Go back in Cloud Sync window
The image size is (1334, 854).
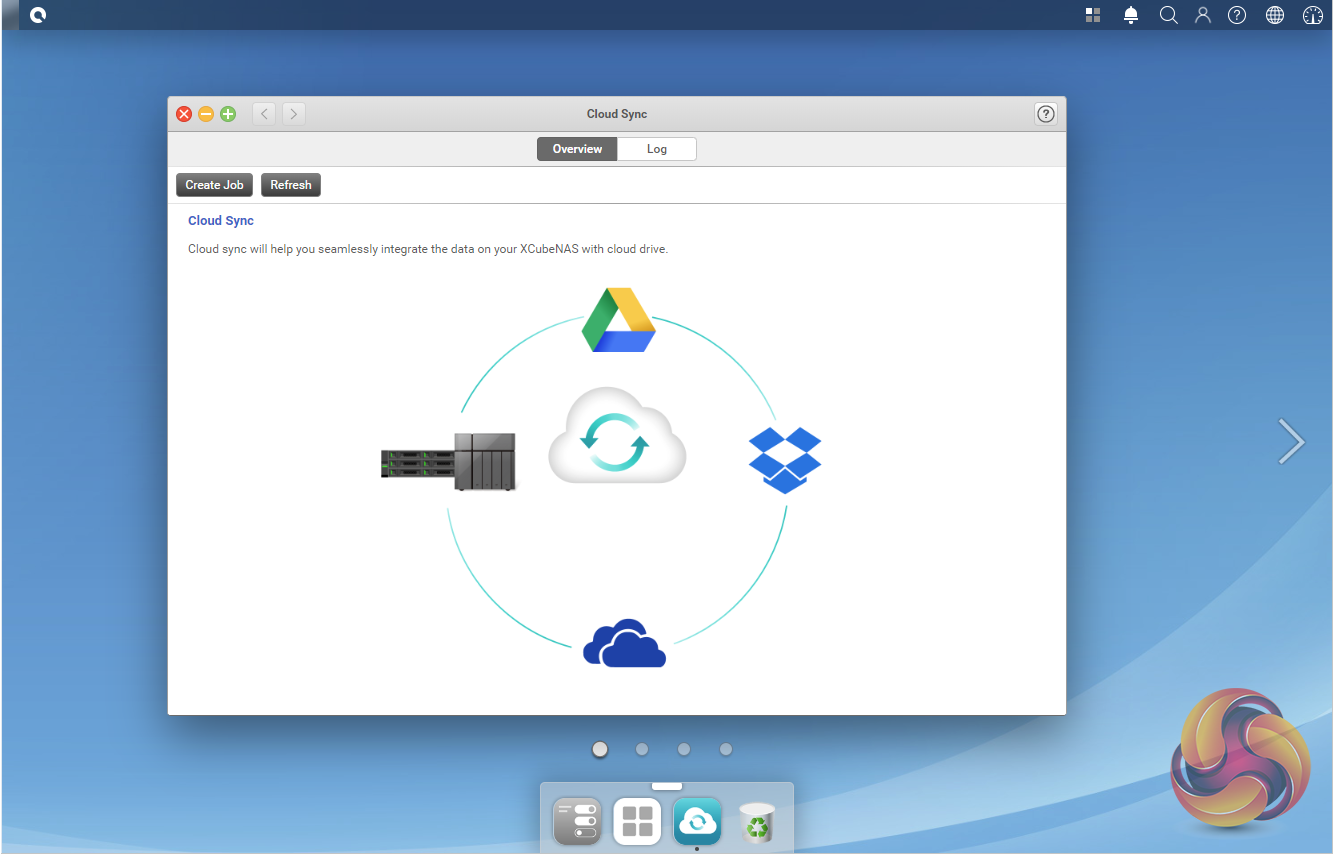[264, 114]
